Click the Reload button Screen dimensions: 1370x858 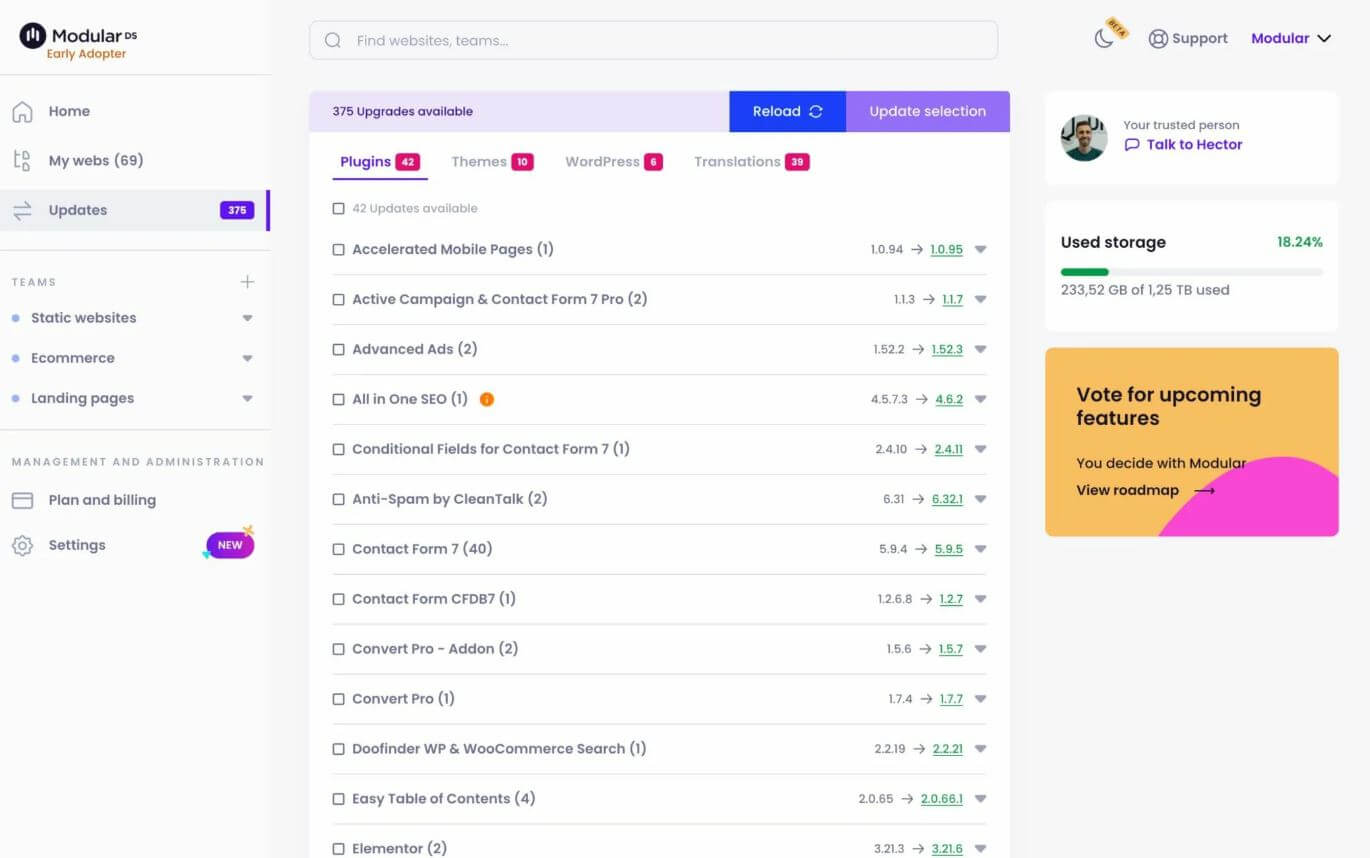pyautogui.click(x=788, y=111)
